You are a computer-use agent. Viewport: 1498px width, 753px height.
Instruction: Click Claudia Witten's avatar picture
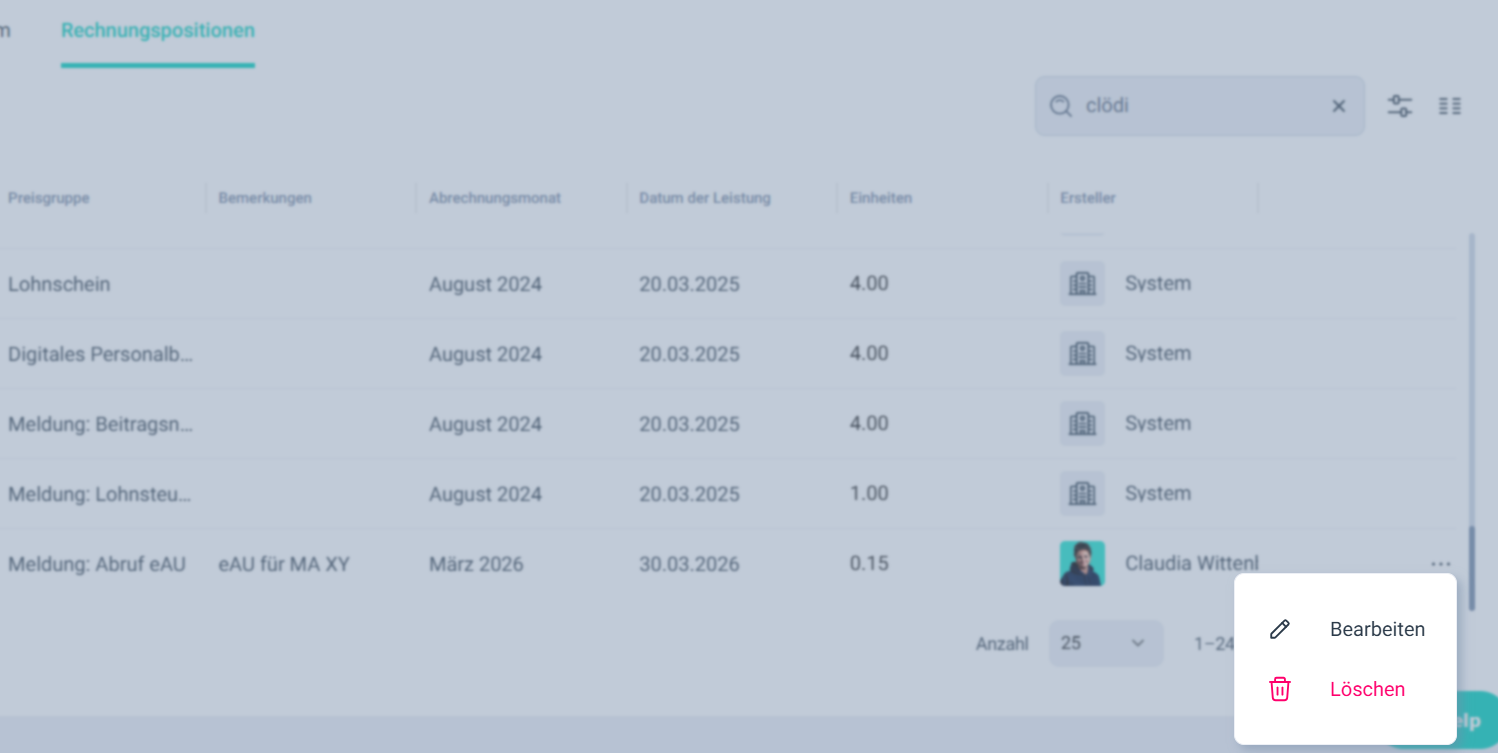click(1082, 563)
